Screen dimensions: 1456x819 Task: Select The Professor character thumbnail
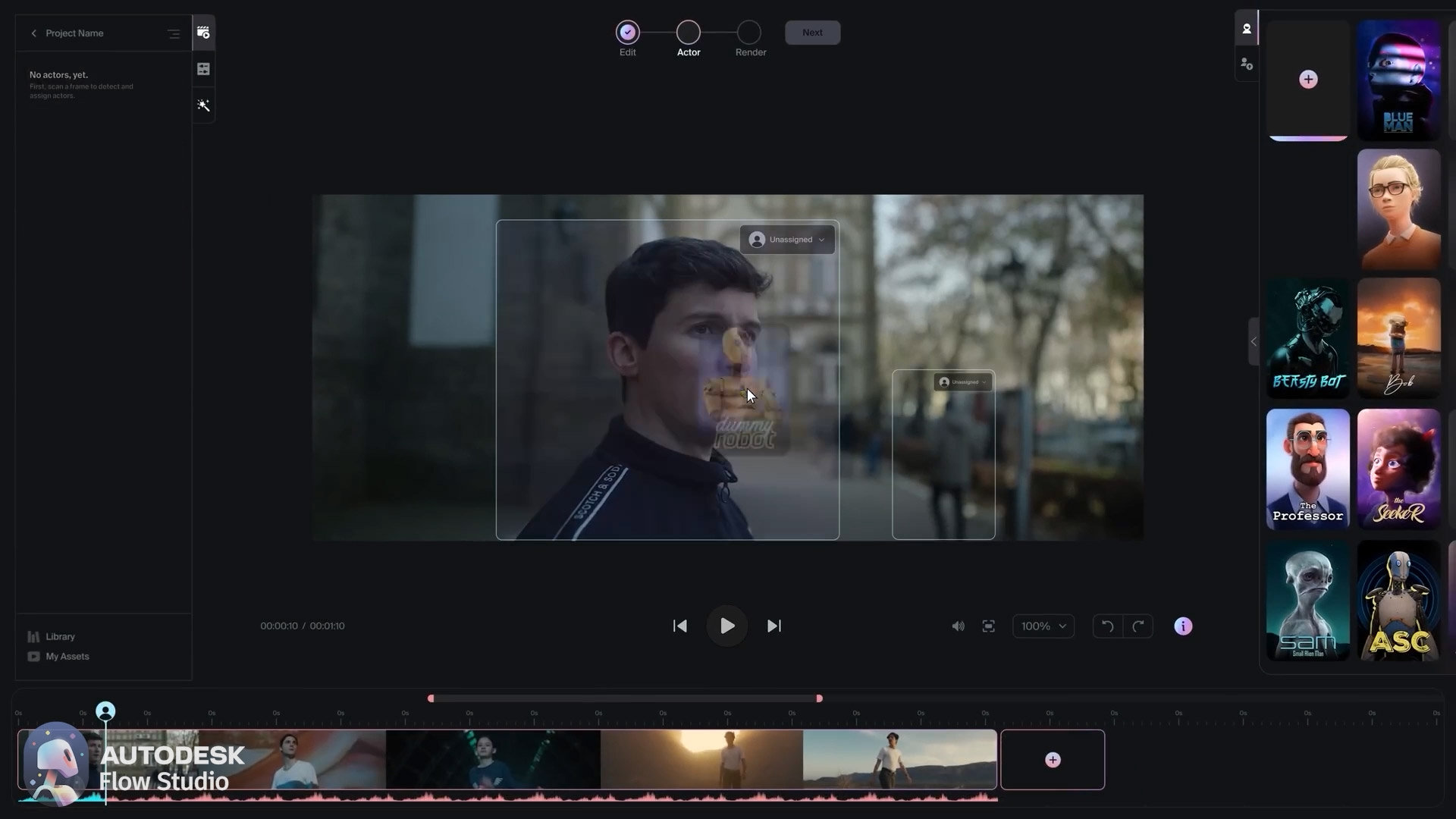click(x=1307, y=469)
